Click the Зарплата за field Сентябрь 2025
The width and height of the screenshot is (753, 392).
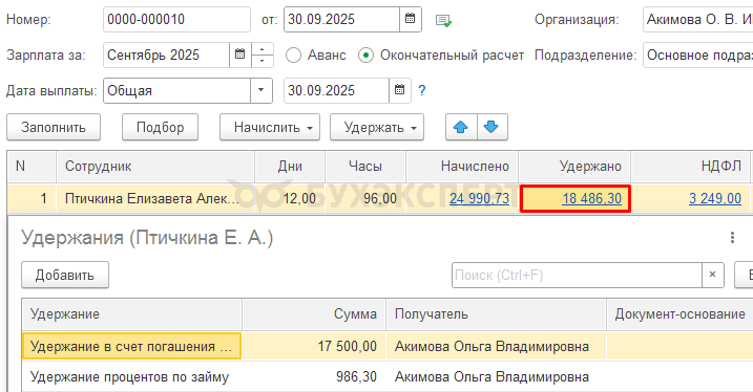coord(166,55)
